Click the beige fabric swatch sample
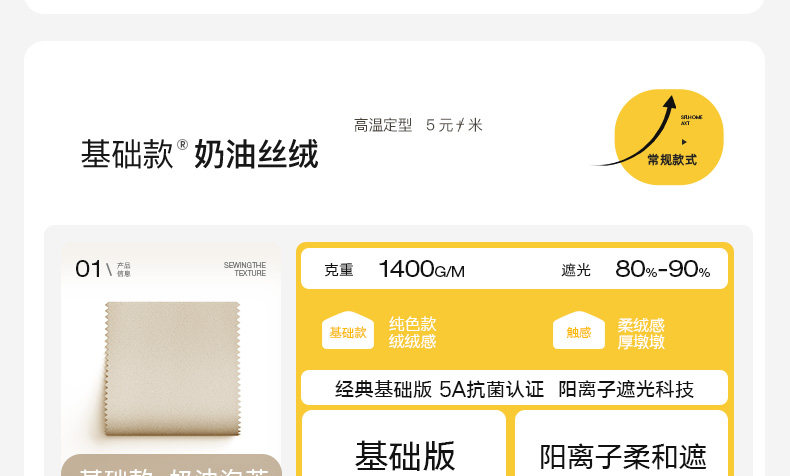The width and height of the screenshot is (790, 476). (172, 369)
